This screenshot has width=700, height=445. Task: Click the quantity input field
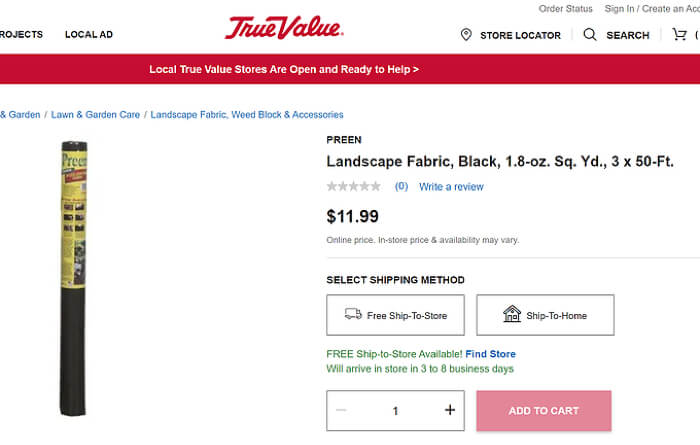pyautogui.click(x=395, y=411)
